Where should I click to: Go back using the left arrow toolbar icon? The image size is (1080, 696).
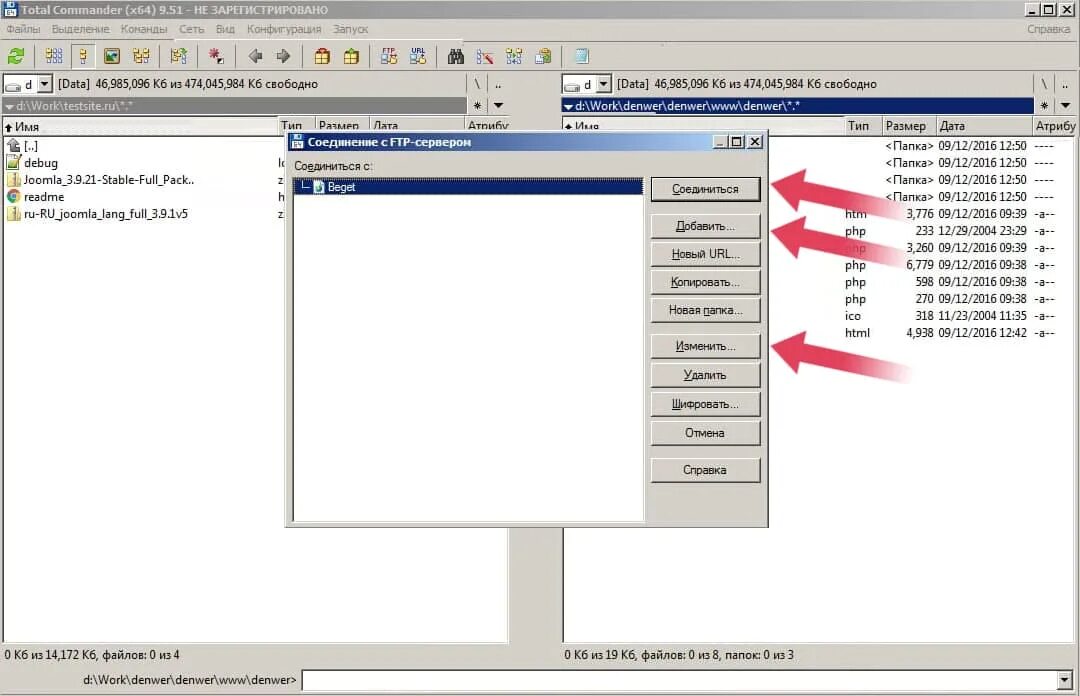(x=255, y=56)
